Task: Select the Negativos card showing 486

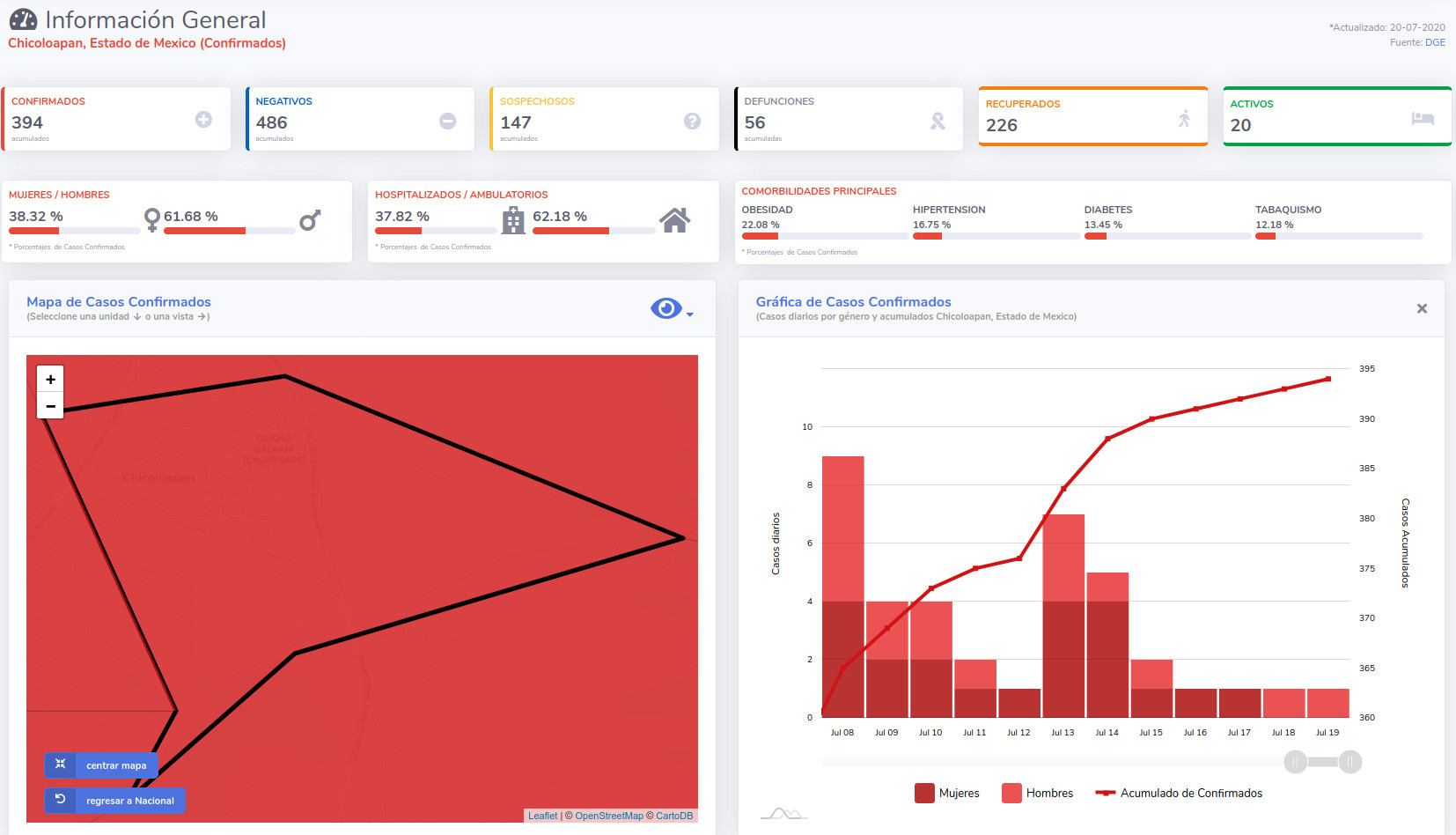Action: point(360,119)
